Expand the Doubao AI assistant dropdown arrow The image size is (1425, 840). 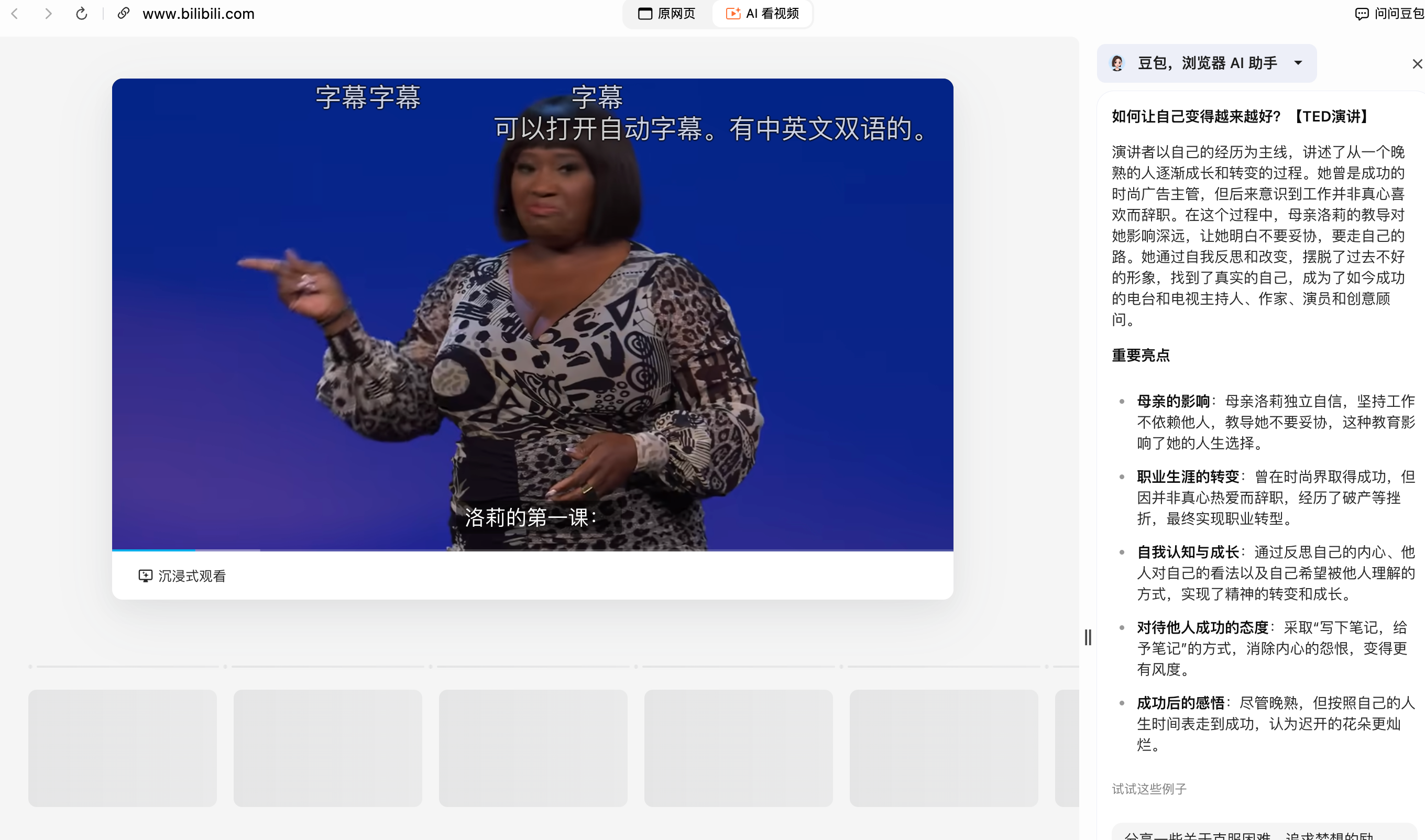pos(1298,63)
